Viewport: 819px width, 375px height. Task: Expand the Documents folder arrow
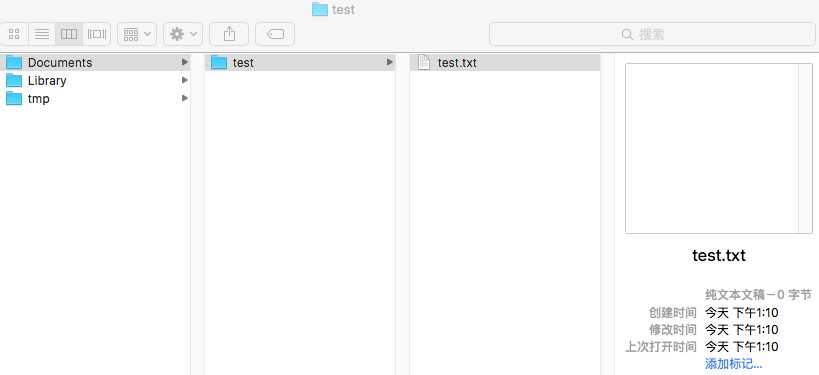click(x=184, y=62)
